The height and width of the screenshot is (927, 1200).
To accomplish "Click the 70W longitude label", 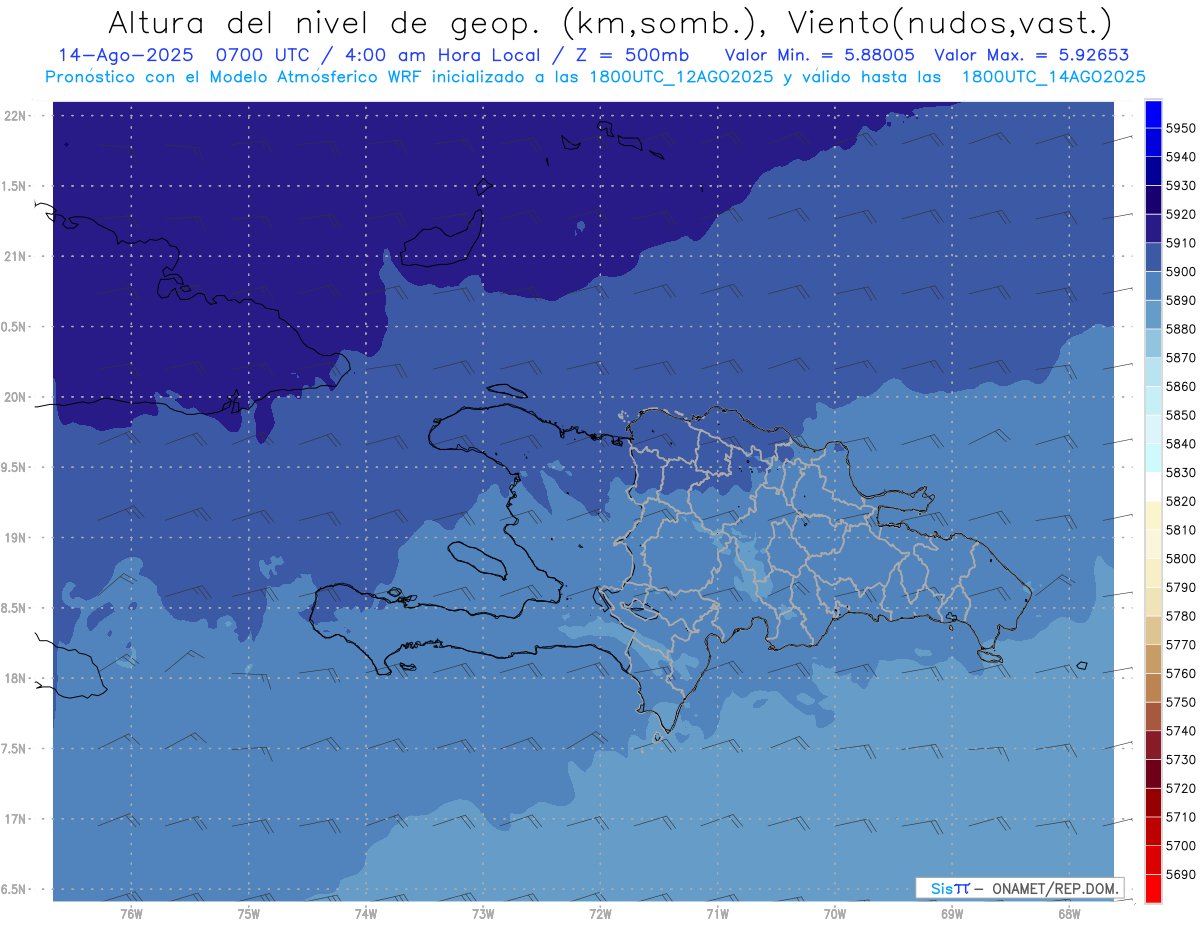I will [x=834, y=913].
